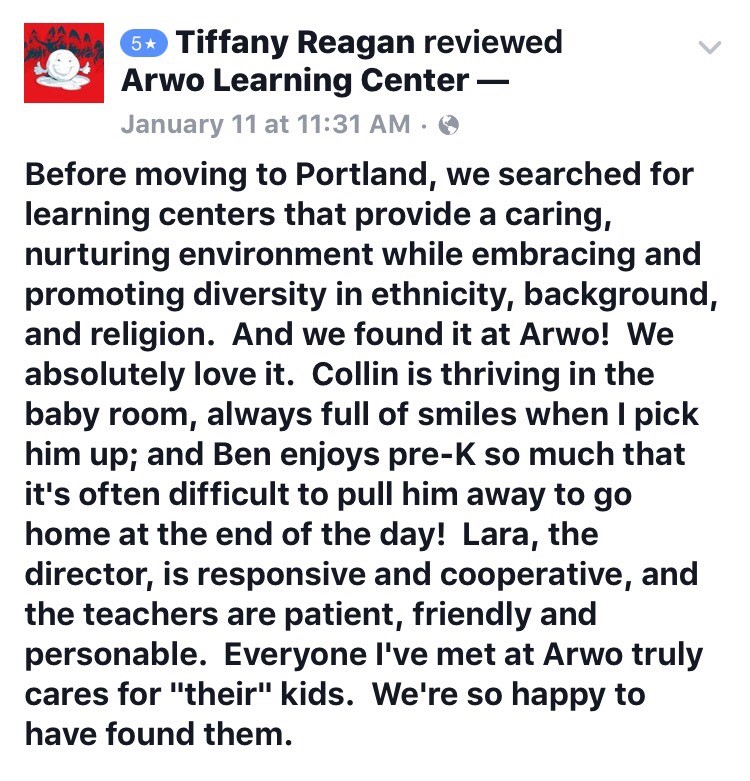Open Tiffany Reagan's profile link

point(295,42)
